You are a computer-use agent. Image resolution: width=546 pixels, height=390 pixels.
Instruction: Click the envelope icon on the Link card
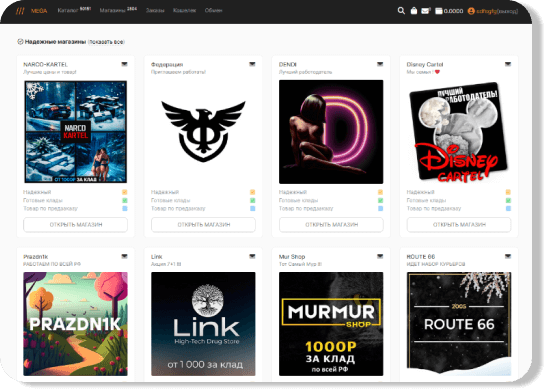pyautogui.click(x=252, y=256)
